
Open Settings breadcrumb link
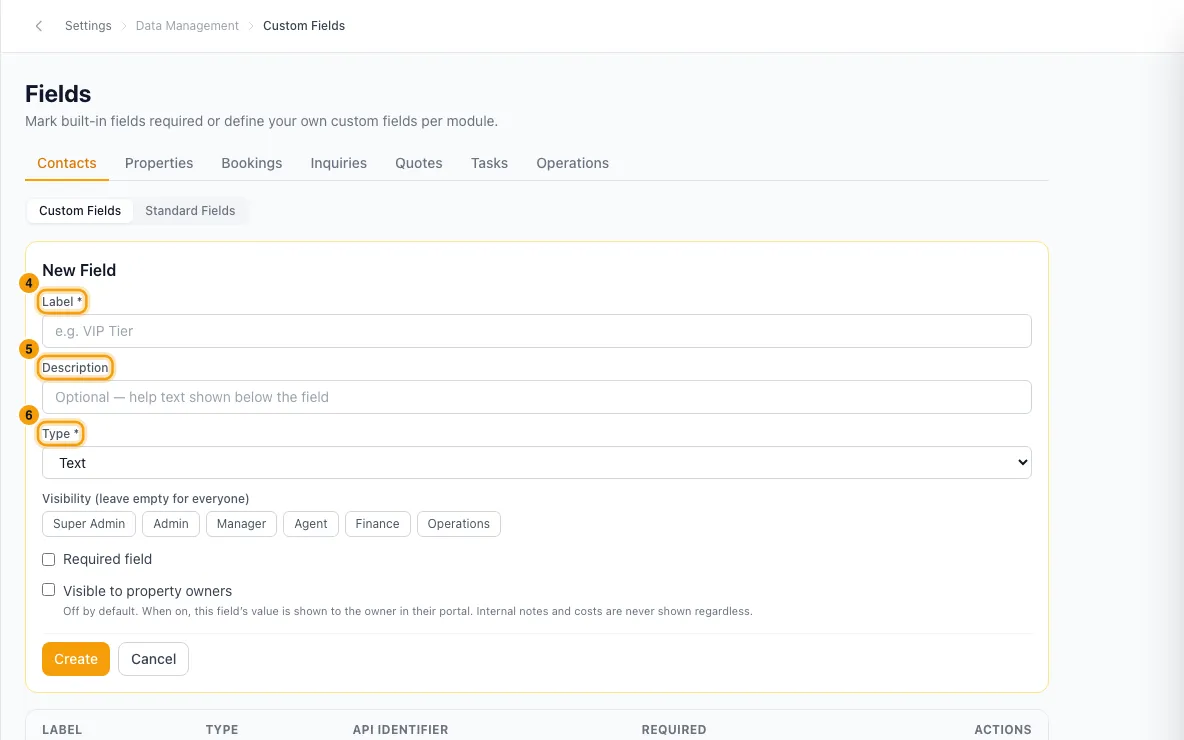pyautogui.click(x=88, y=26)
